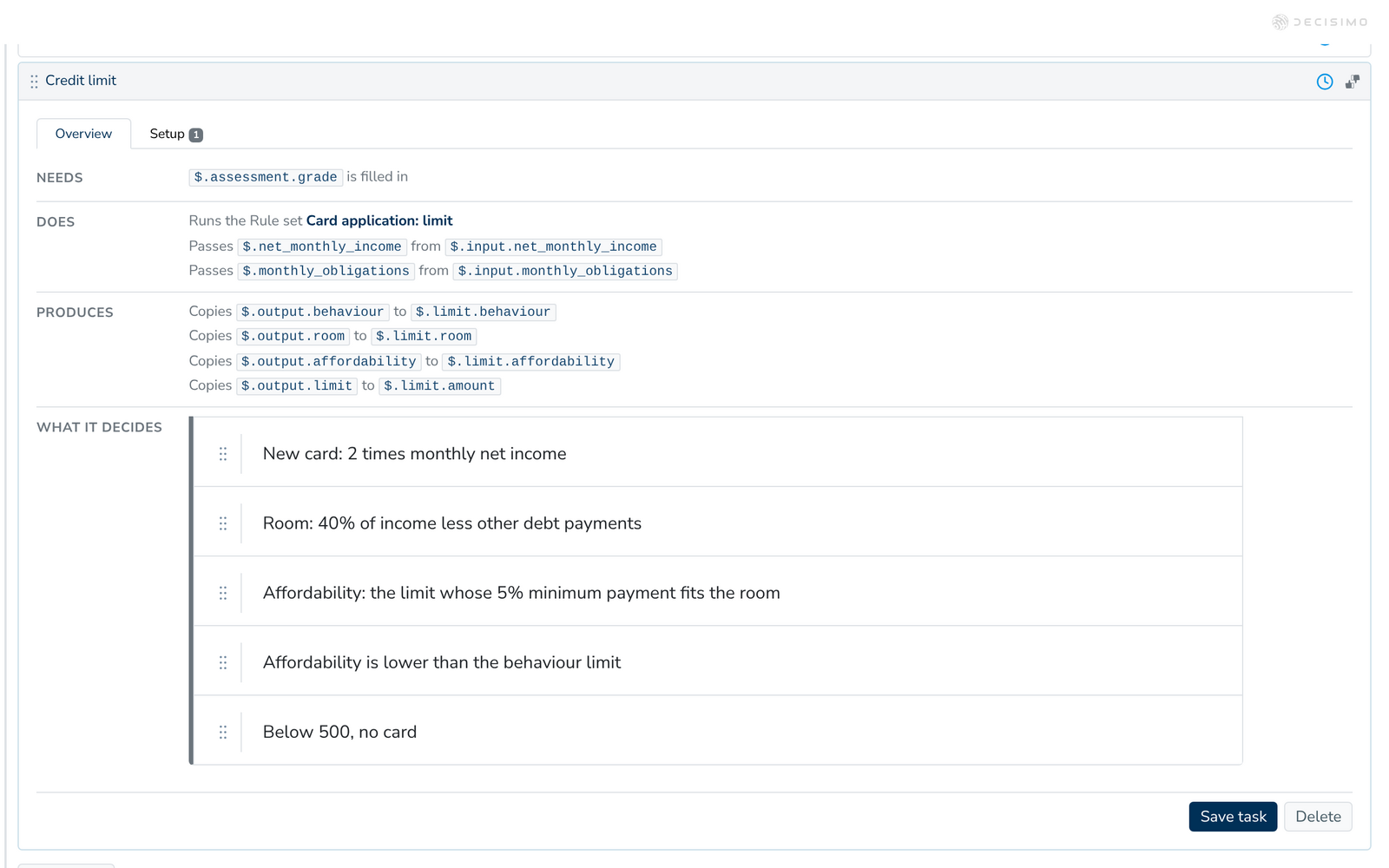Select rule New card: 2 times monthly net income
The width and height of the screenshot is (1389, 868).
718,452
